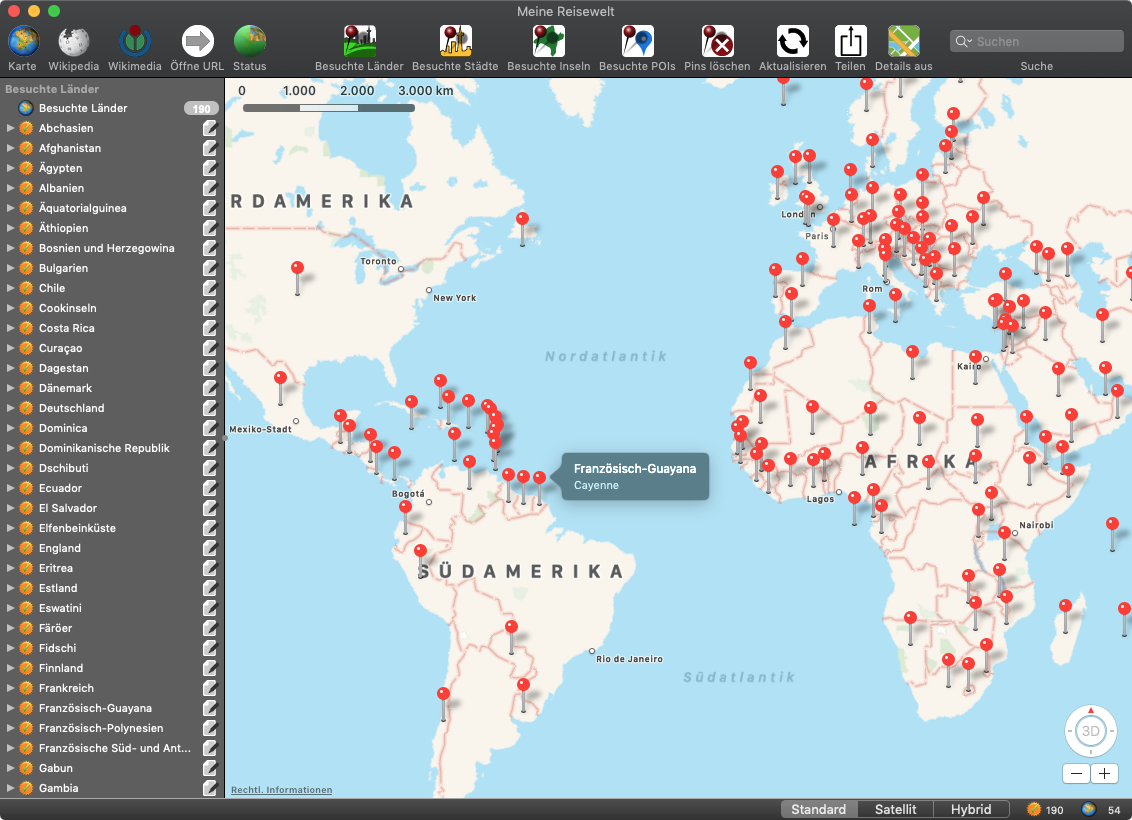Show Besuchte Inseln pins

point(548,42)
